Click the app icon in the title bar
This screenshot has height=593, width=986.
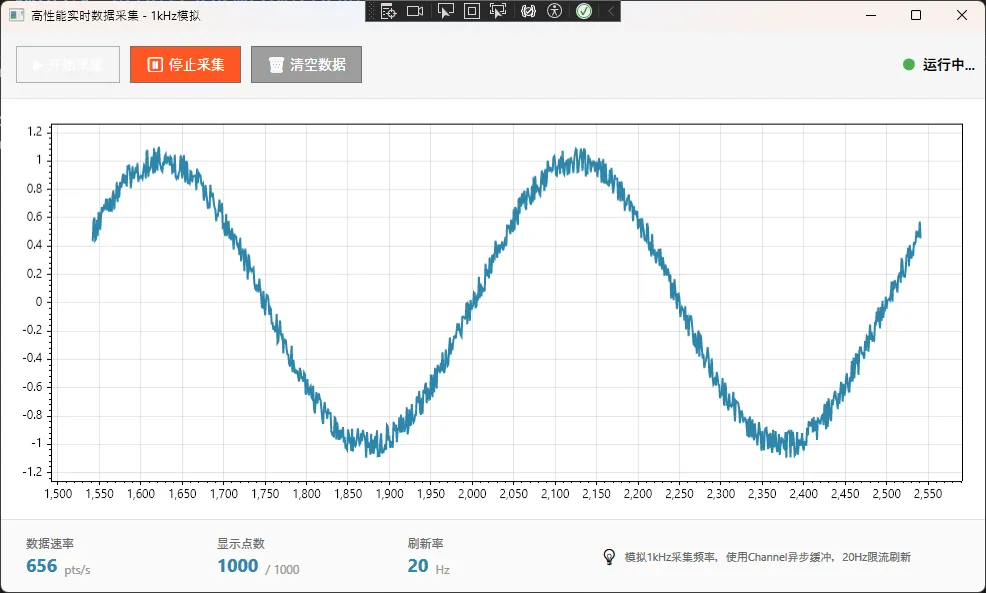coord(16,15)
